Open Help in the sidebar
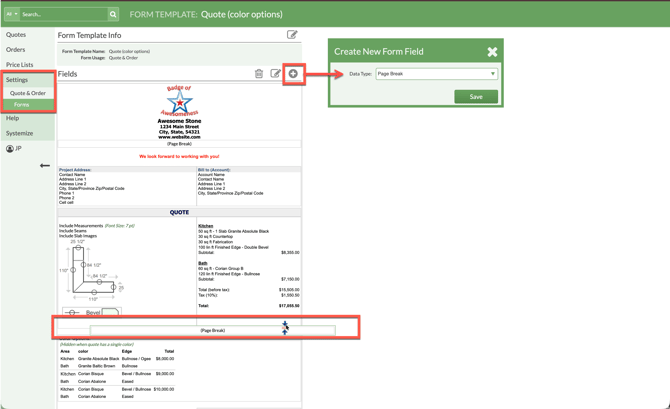This screenshot has width=670, height=409. point(12,118)
